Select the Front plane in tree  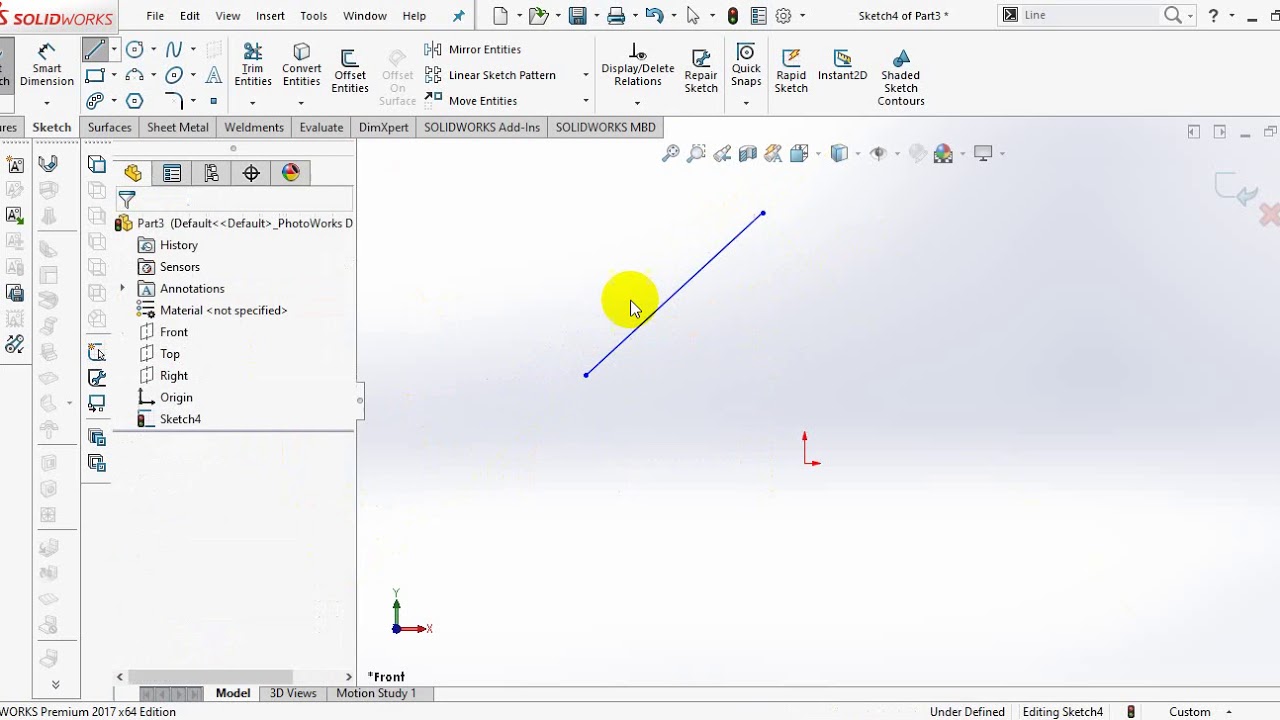pos(164,332)
